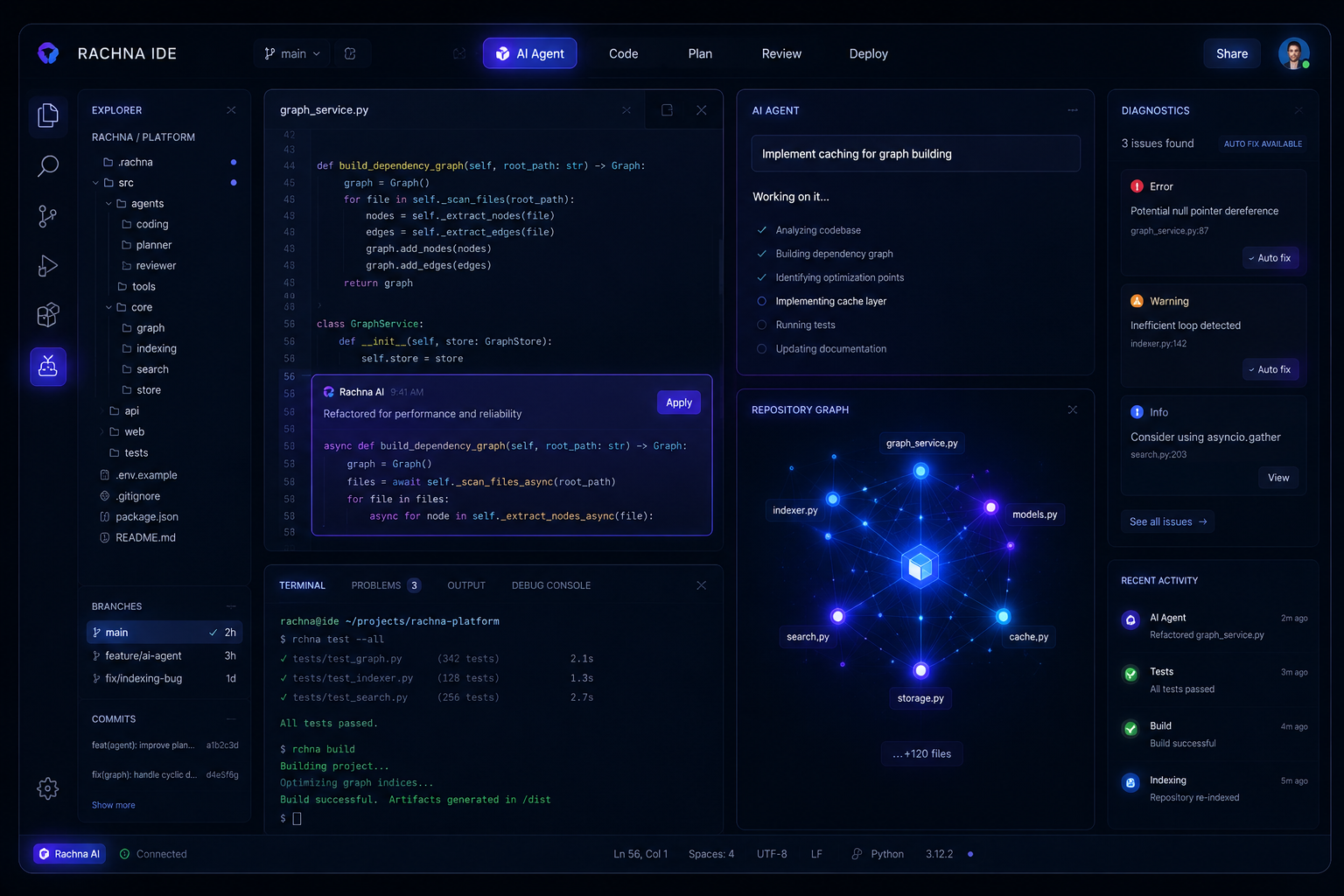Select the fix/indexing-bug branch
This screenshot has height=896, width=1344.
[164, 678]
